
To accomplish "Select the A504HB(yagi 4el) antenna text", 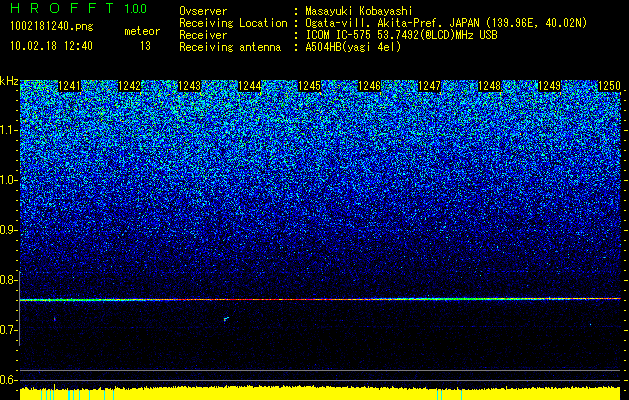I will 353,47.
